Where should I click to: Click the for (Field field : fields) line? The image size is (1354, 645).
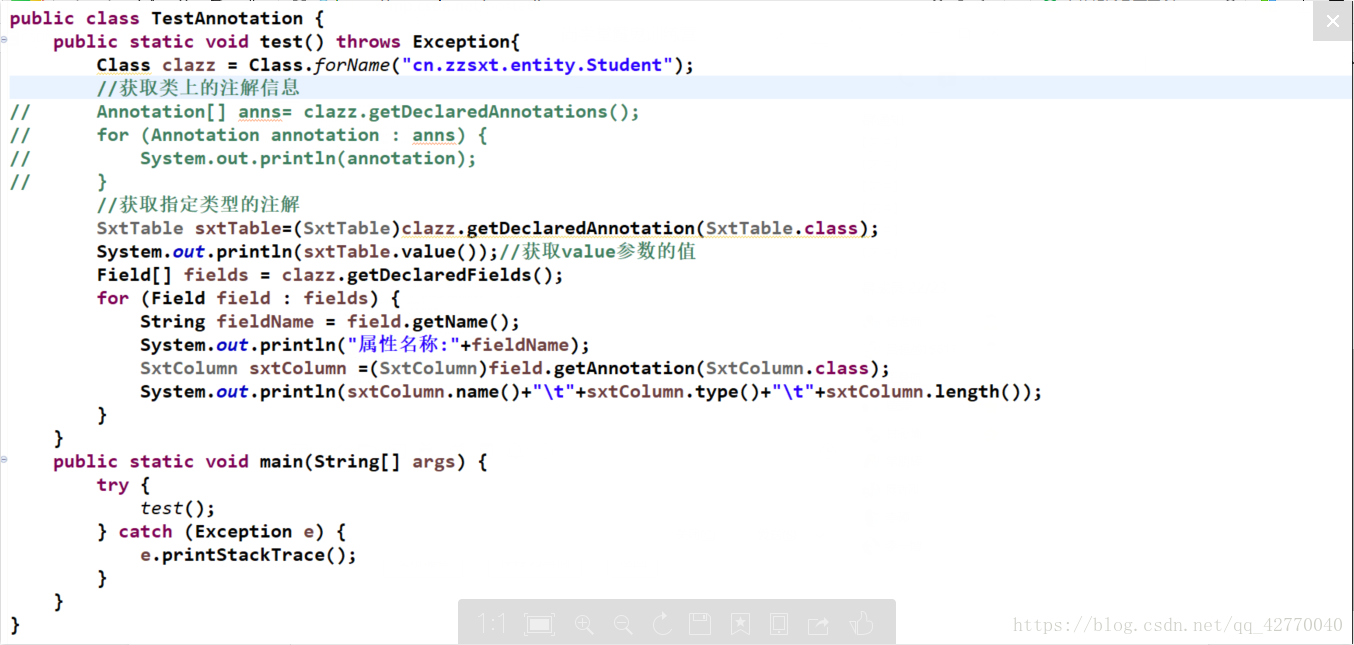pos(248,298)
